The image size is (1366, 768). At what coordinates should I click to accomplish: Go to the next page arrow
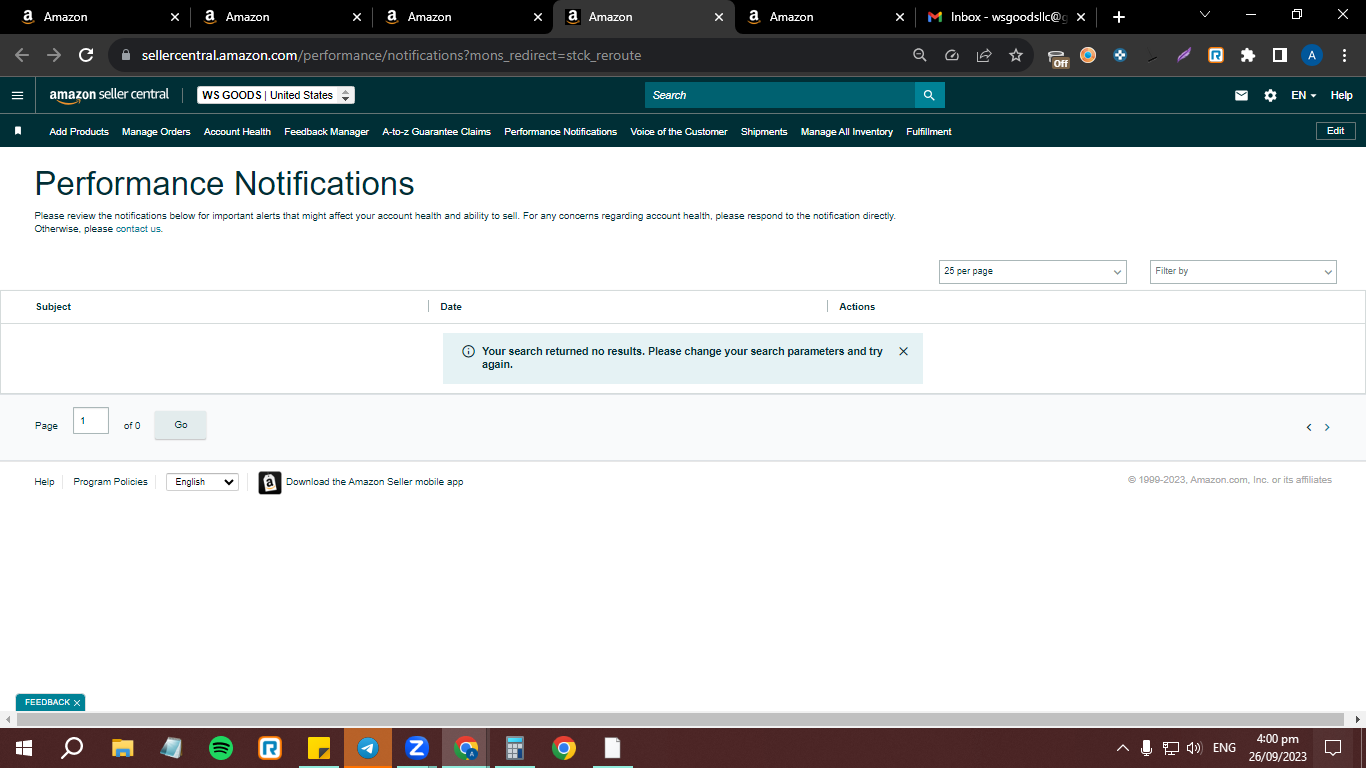(x=1327, y=427)
